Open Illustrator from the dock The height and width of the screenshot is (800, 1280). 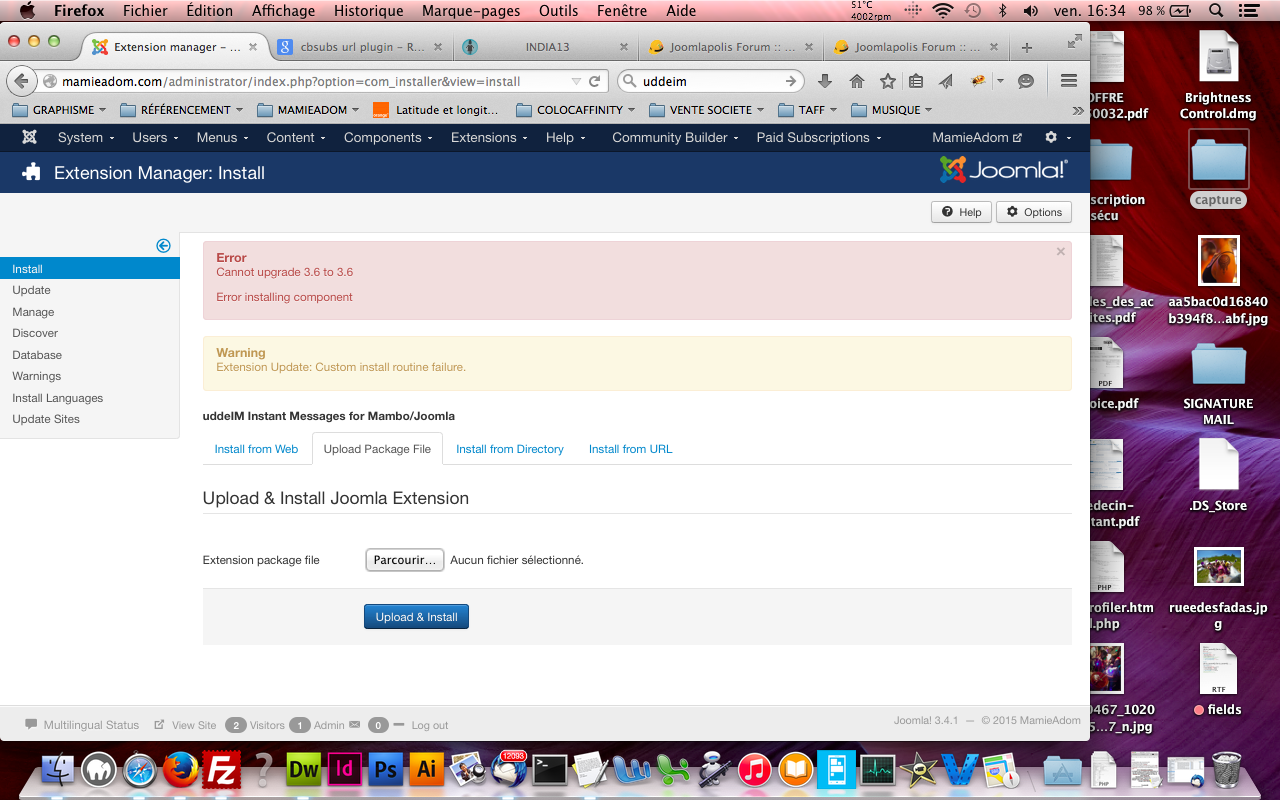point(427,769)
